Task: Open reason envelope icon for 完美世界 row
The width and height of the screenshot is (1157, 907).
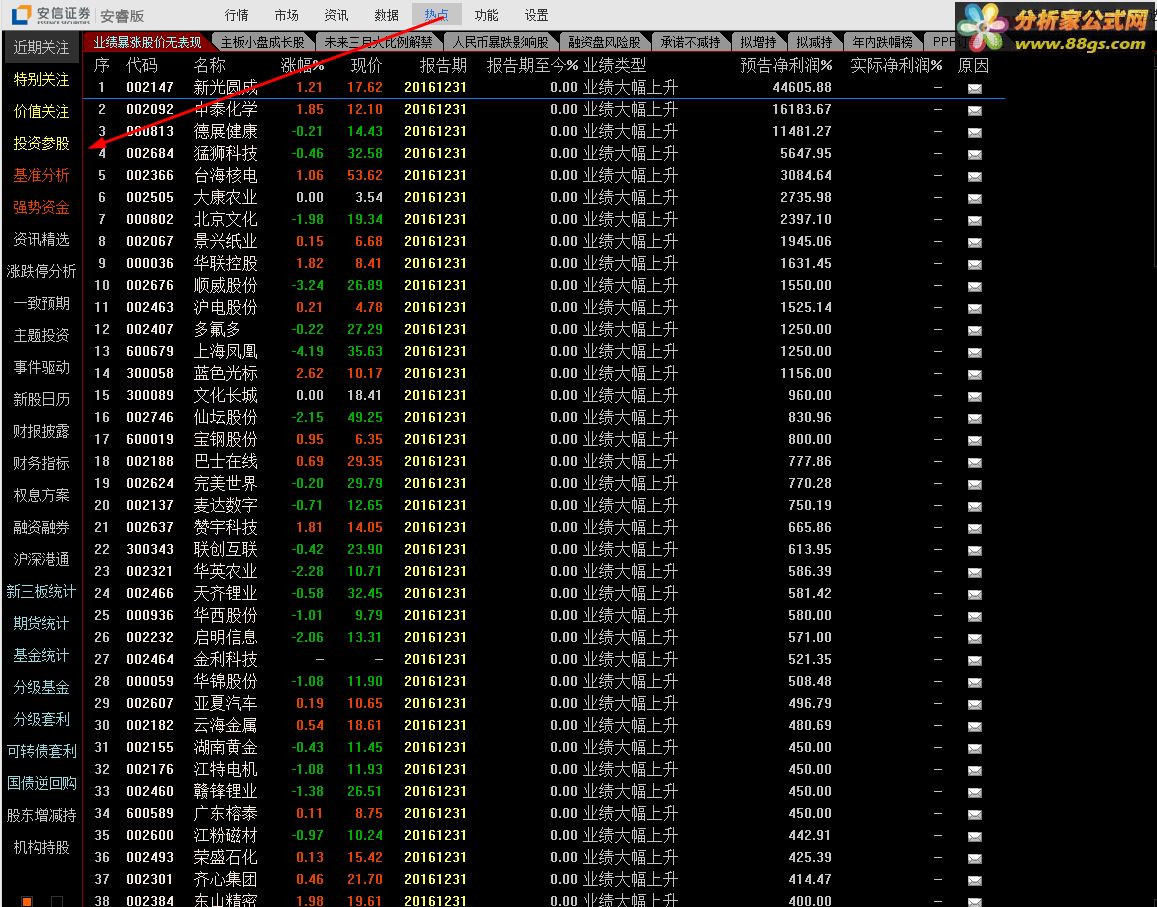Action: point(975,484)
